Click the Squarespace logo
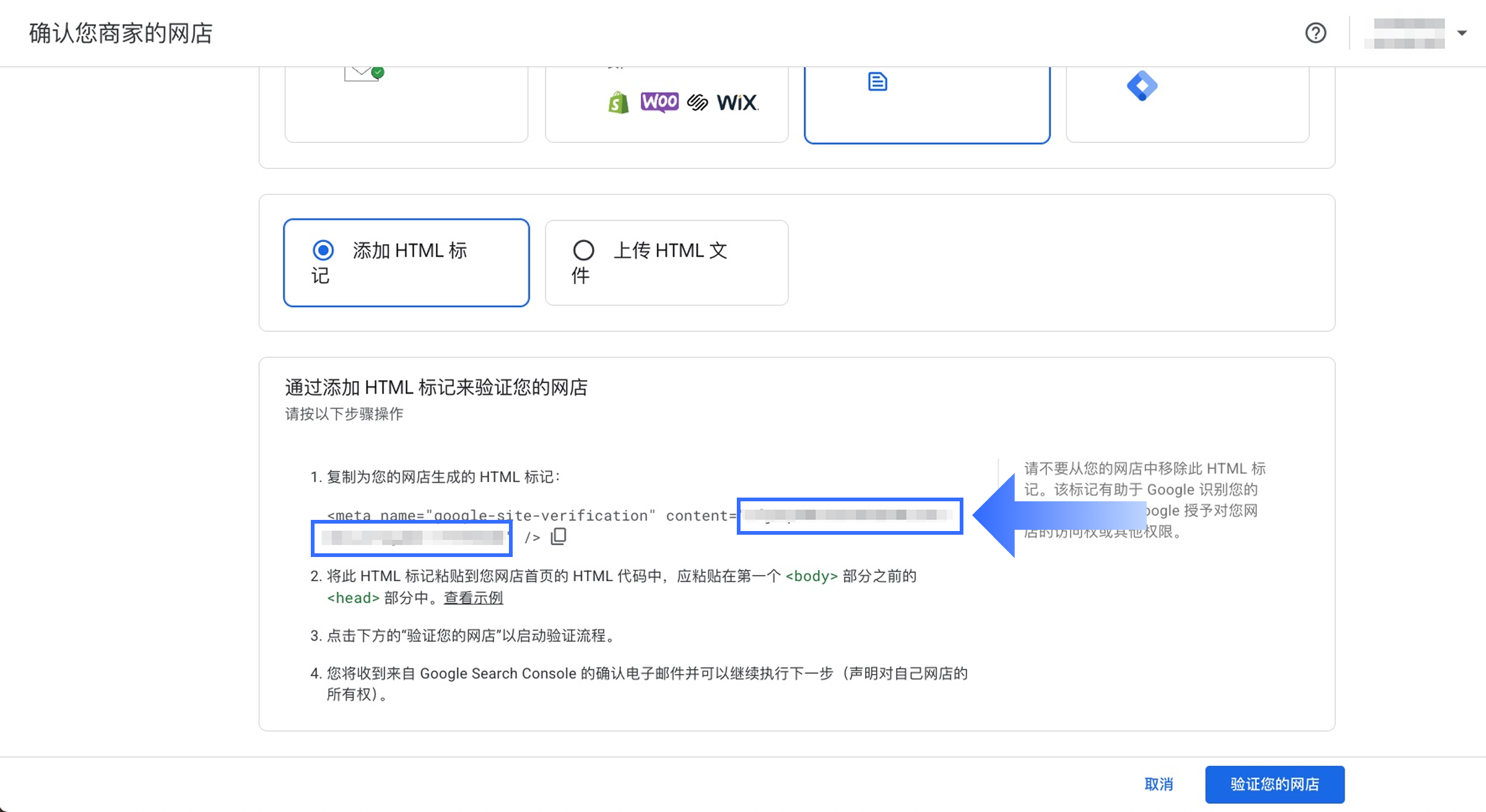Image resolution: width=1486 pixels, height=812 pixels. click(697, 103)
